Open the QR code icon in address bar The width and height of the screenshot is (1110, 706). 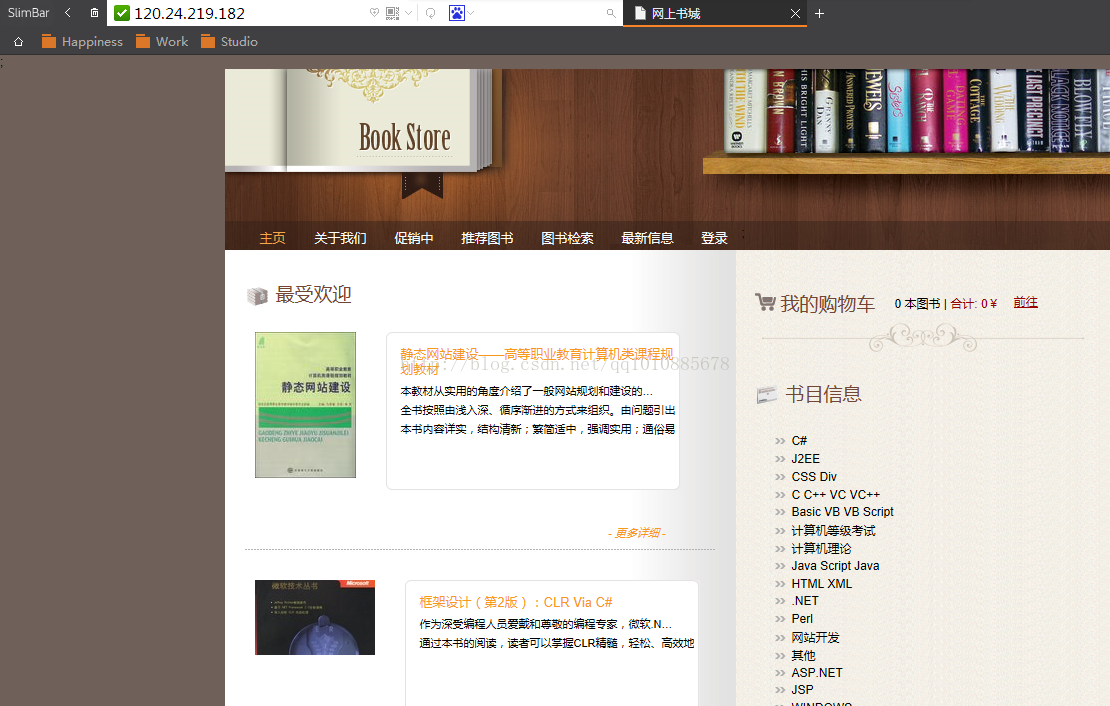[393, 13]
